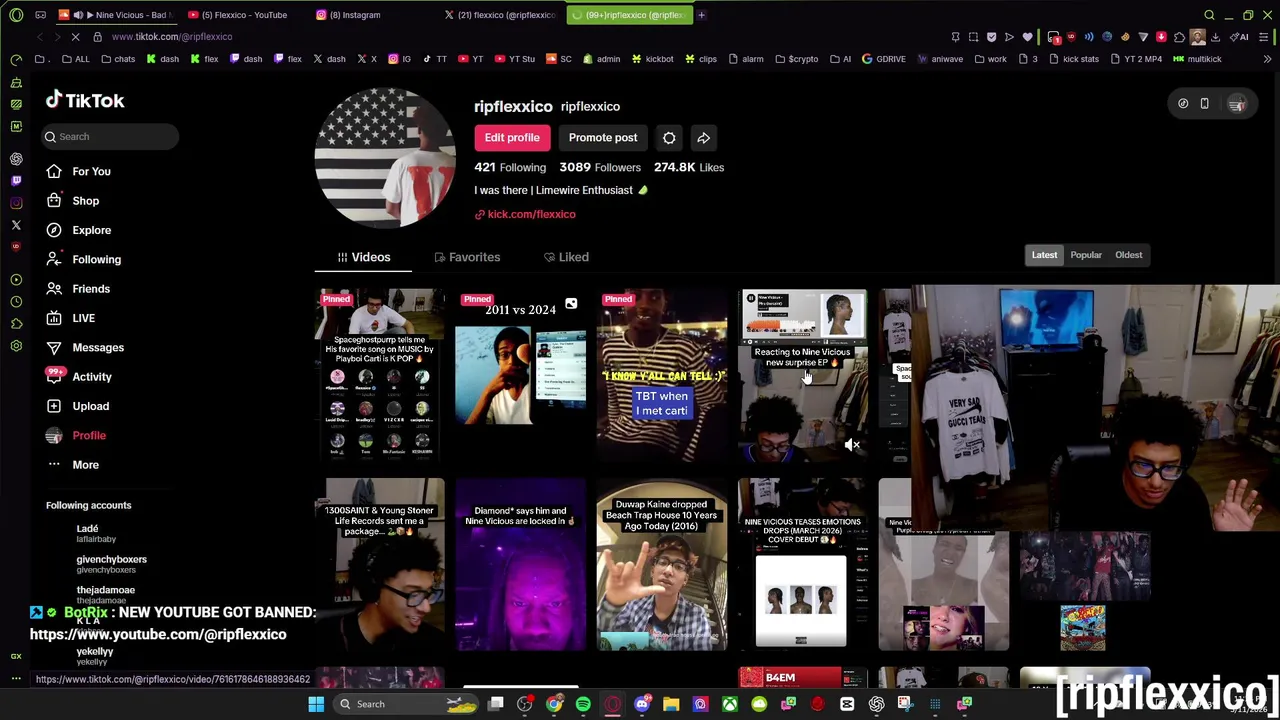Viewport: 1280px width, 720px height.
Task: Click the share profile arrow icon
Action: coord(703,138)
